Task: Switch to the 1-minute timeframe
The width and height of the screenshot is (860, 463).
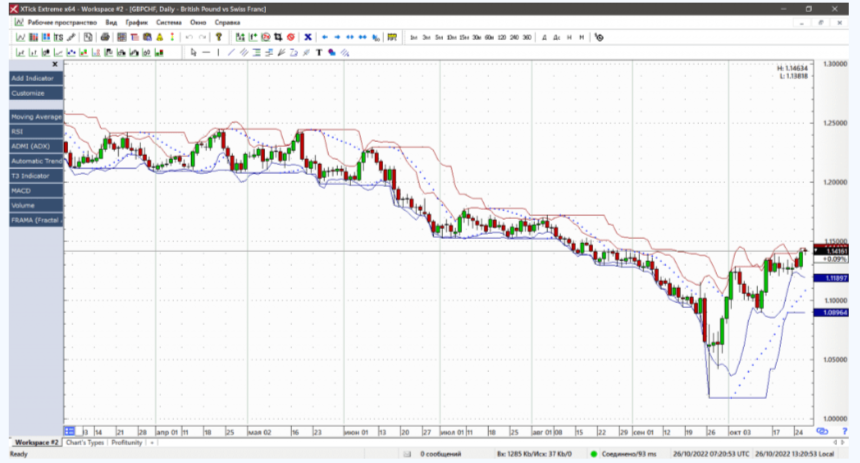Action: [x=413, y=37]
